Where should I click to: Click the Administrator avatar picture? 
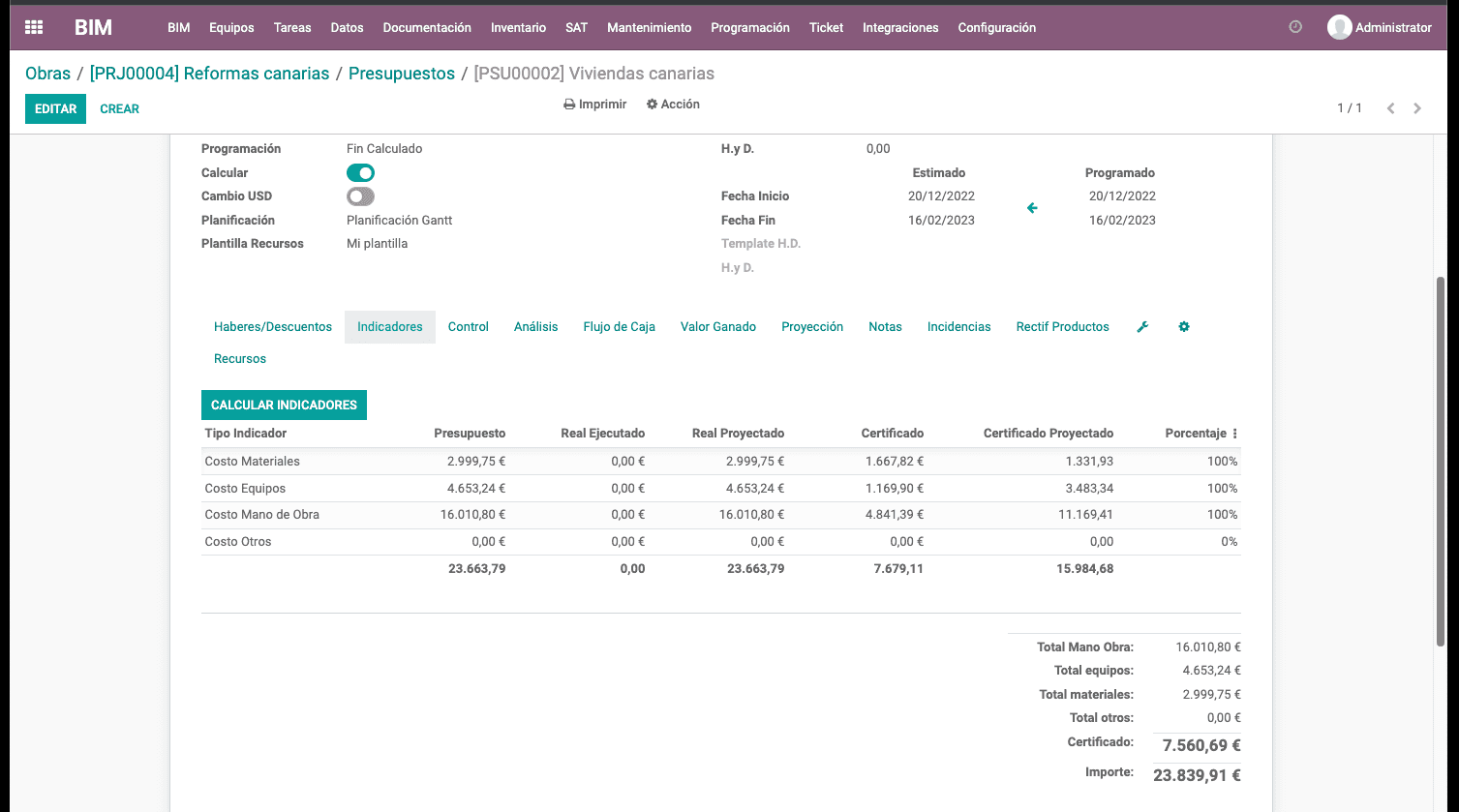tap(1340, 27)
